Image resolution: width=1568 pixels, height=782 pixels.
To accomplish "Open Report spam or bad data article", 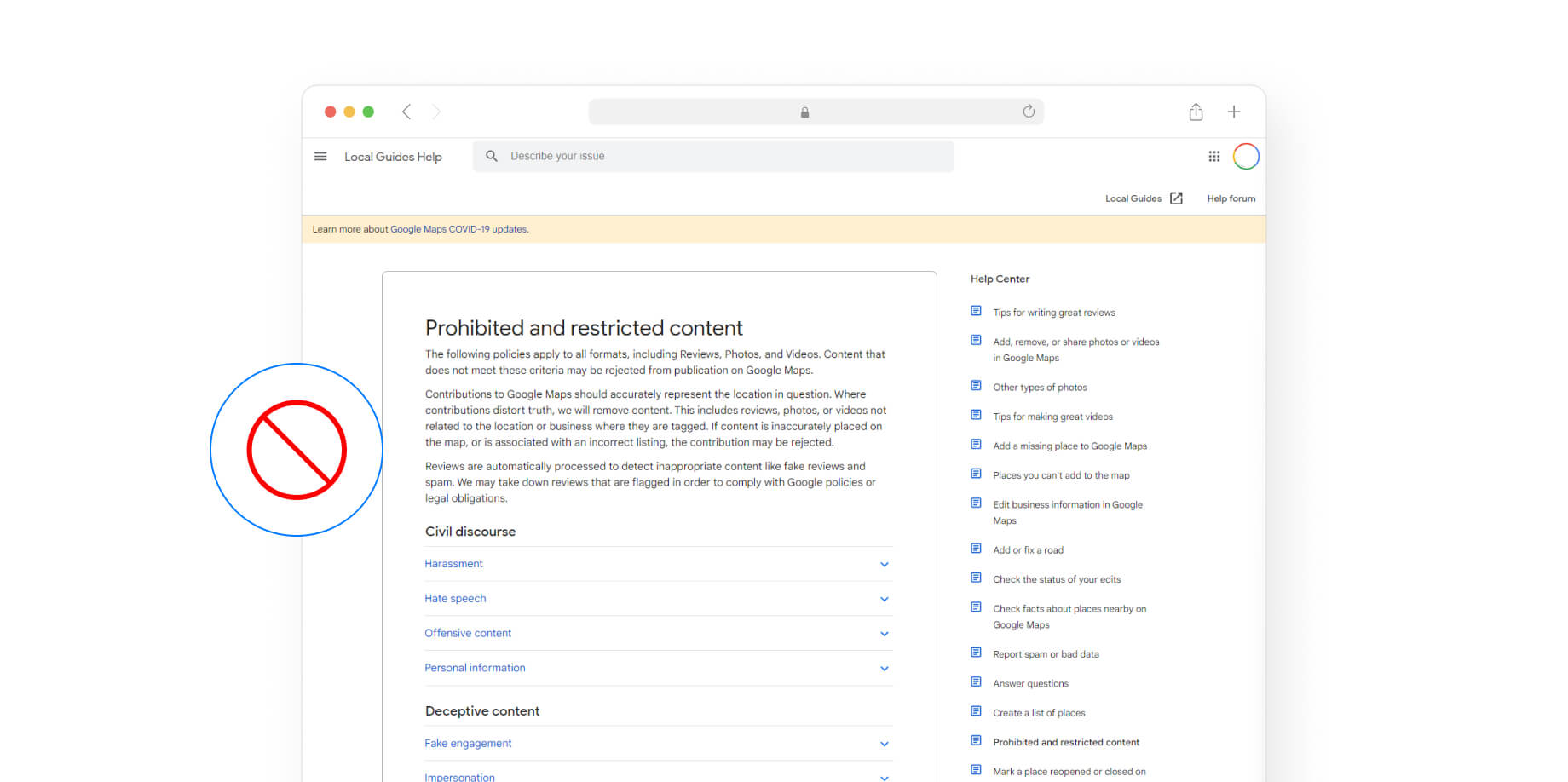I will 1046,654.
